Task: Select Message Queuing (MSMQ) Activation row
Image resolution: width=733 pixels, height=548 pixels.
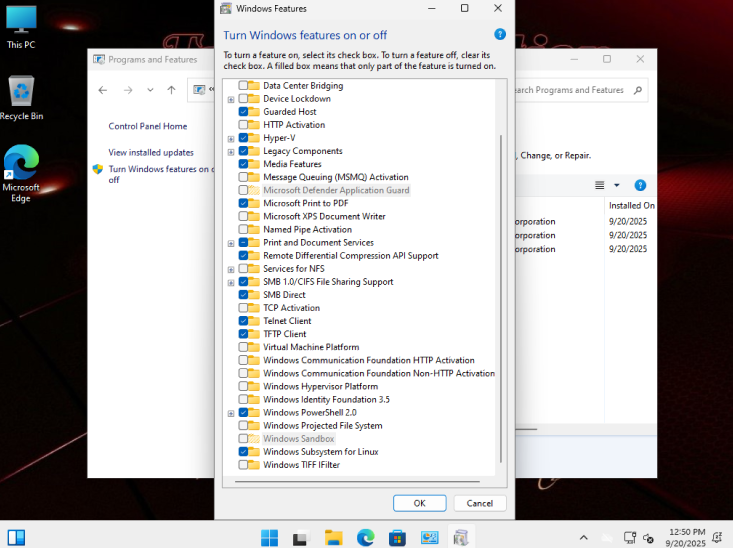Action: coord(336,177)
